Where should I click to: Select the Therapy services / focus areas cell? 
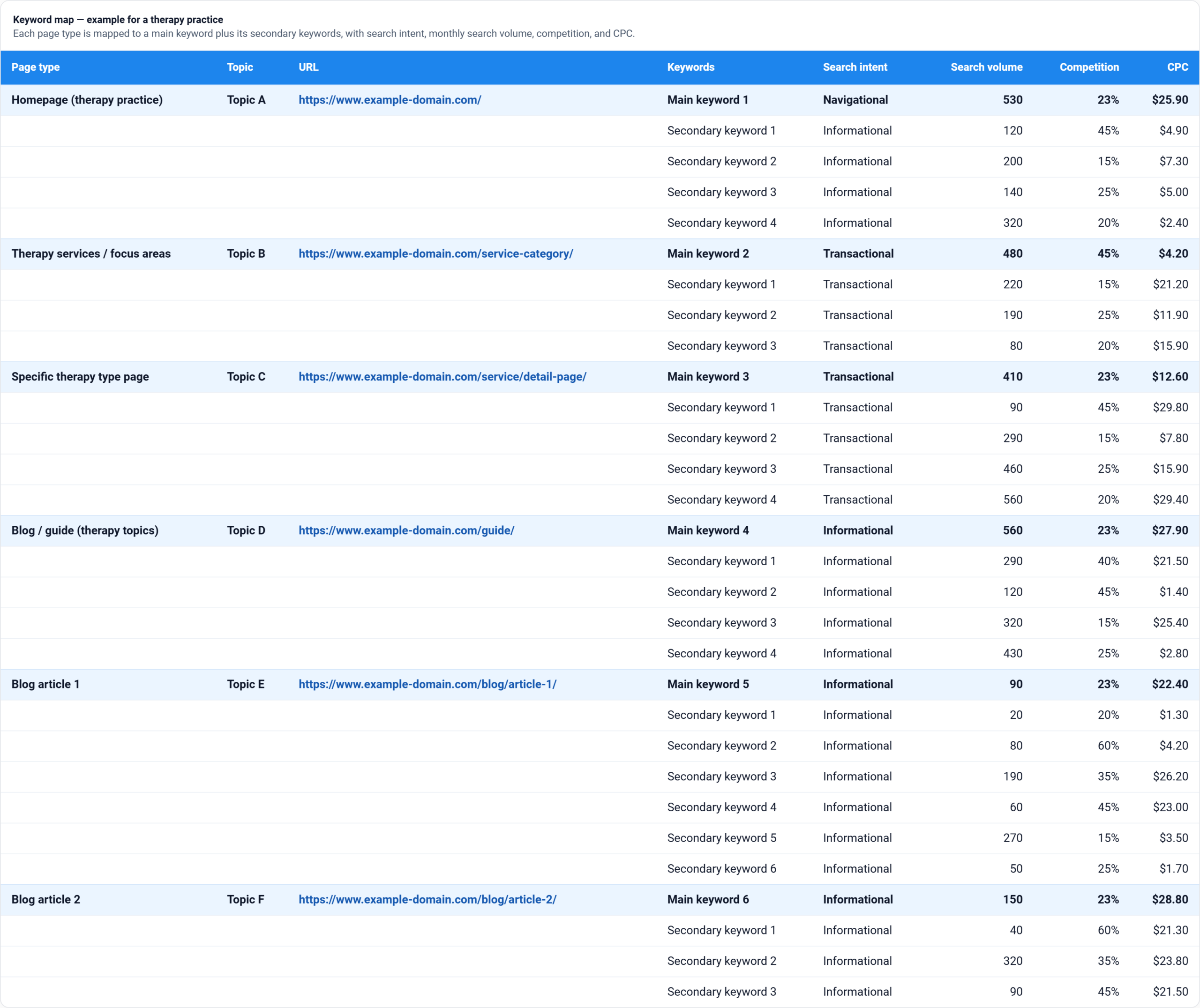click(91, 254)
